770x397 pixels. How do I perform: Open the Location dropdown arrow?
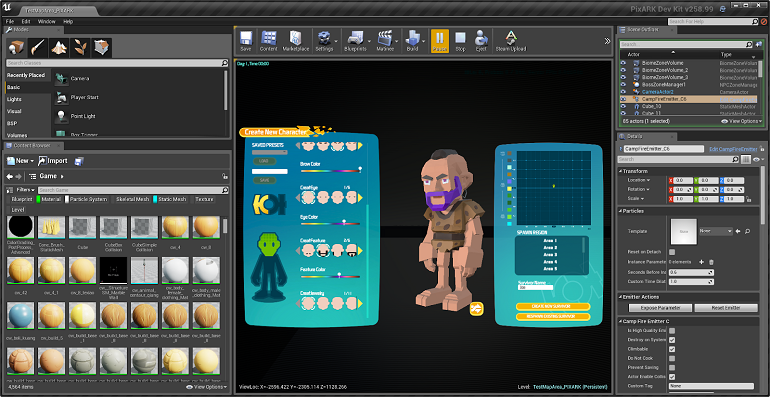[x=648, y=180]
